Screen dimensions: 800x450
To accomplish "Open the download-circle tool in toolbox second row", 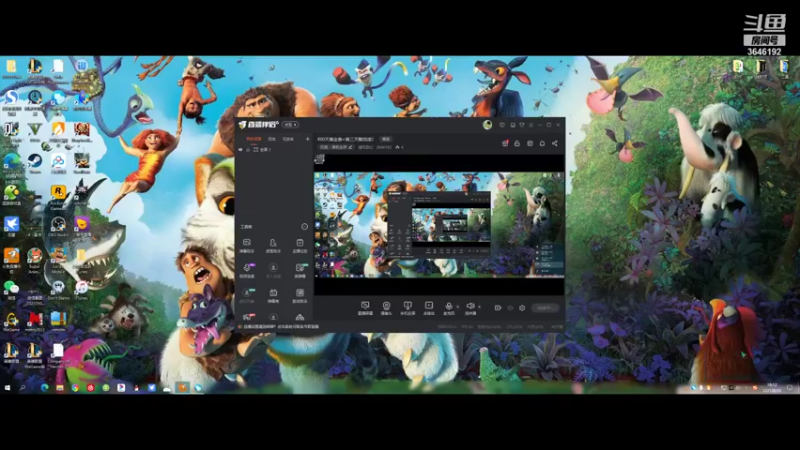I will pos(273,270).
